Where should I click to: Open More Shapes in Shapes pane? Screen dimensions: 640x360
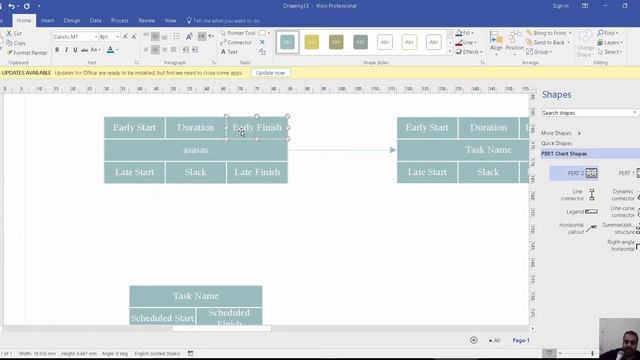point(560,133)
